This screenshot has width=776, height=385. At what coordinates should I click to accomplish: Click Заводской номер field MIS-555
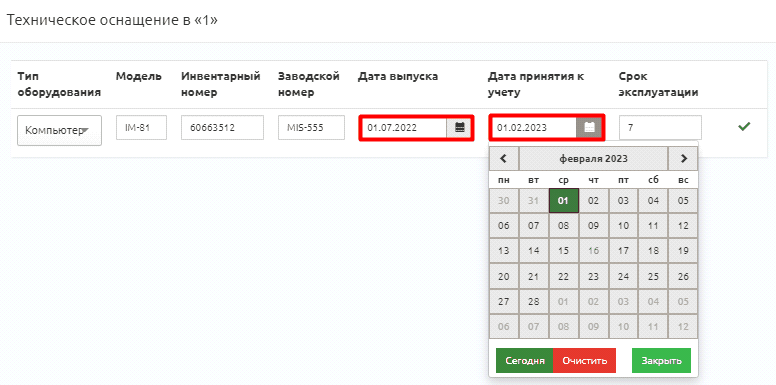click(x=311, y=128)
